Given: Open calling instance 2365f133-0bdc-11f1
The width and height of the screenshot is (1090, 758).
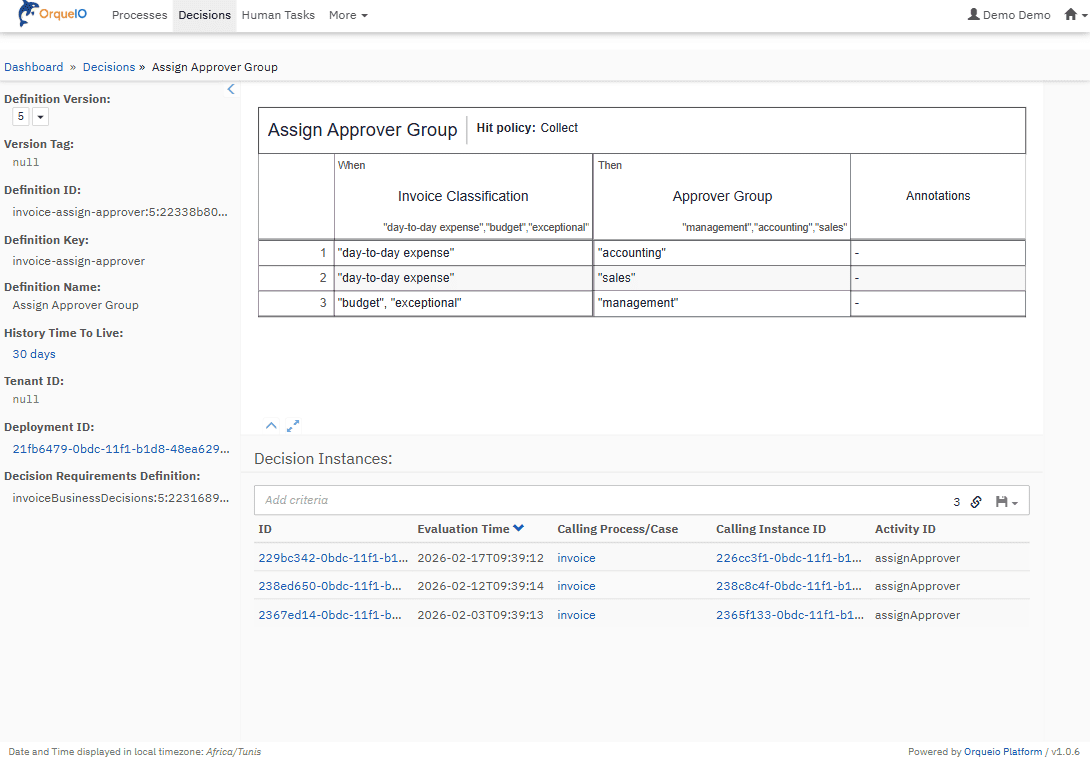Looking at the screenshot, I should pos(790,615).
